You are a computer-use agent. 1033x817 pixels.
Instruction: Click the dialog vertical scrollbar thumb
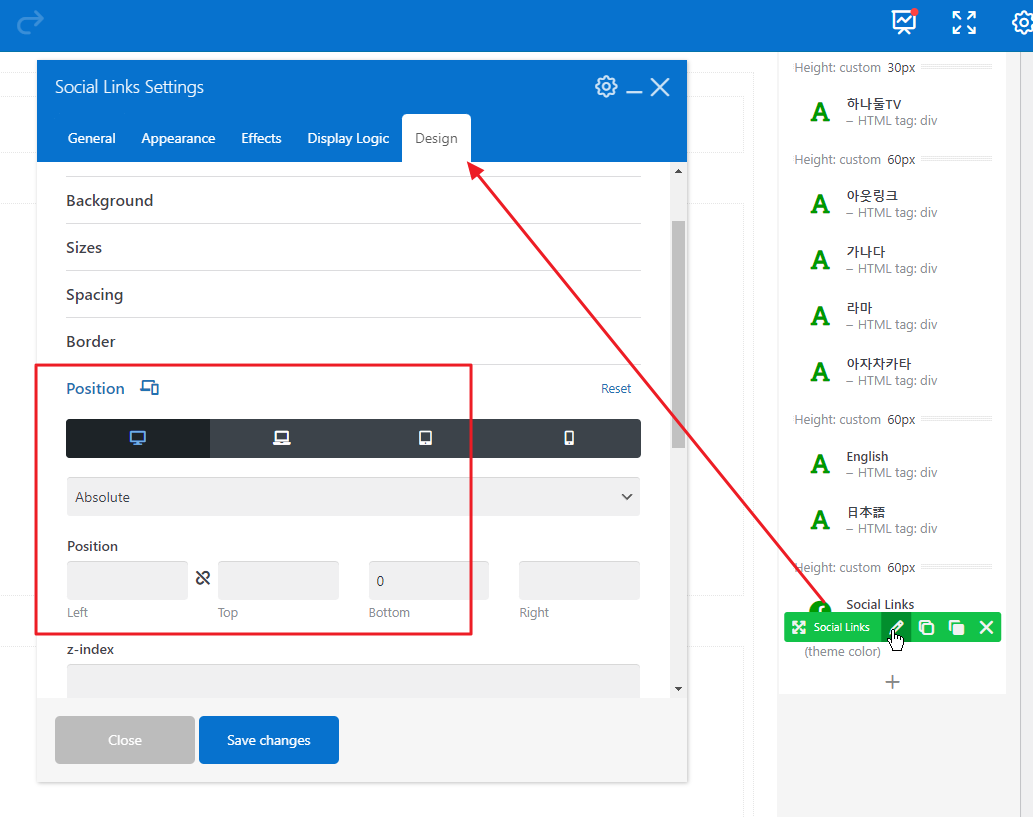[x=679, y=334]
